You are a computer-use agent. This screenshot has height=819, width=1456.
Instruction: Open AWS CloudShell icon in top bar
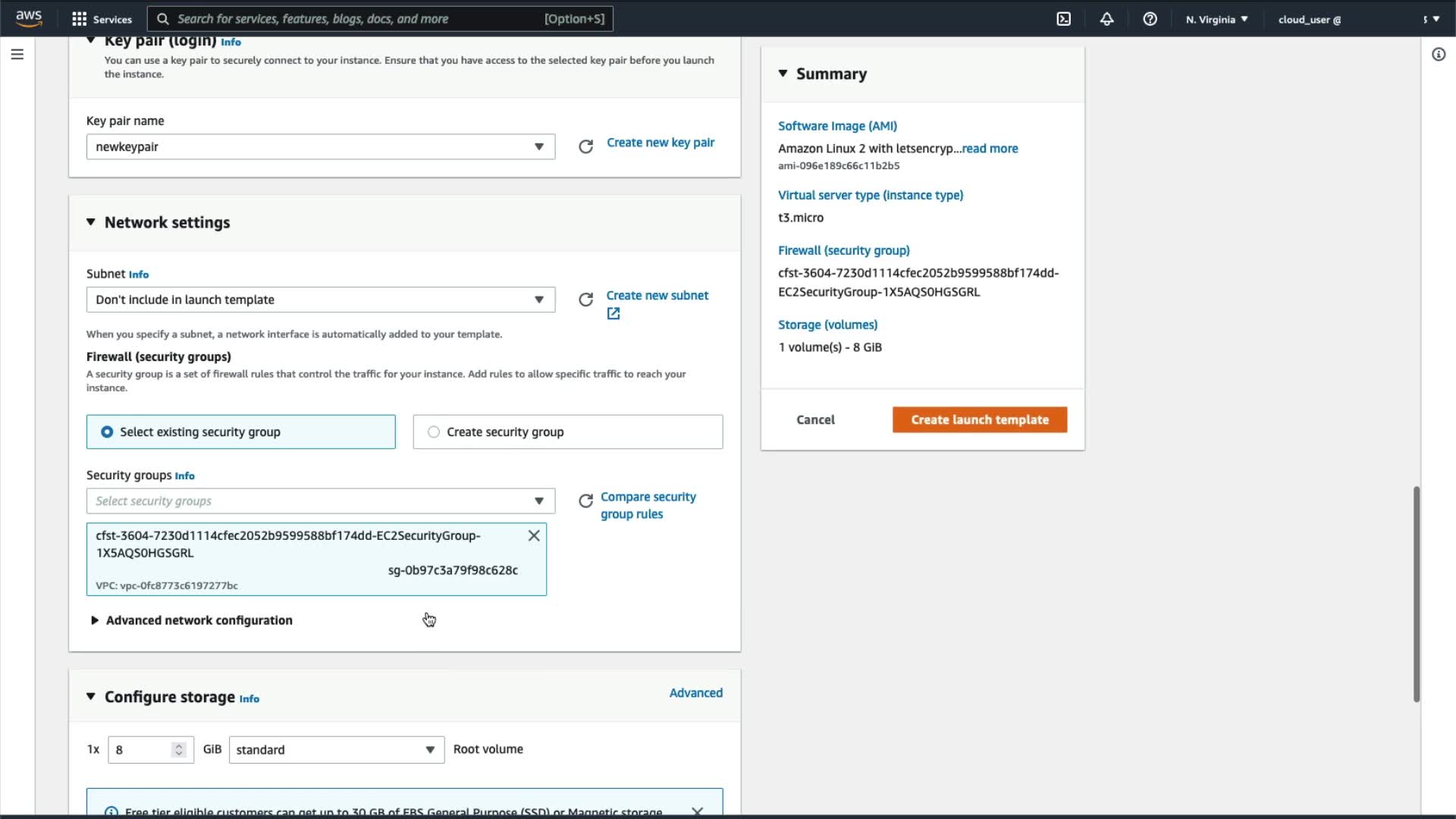click(x=1064, y=19)
